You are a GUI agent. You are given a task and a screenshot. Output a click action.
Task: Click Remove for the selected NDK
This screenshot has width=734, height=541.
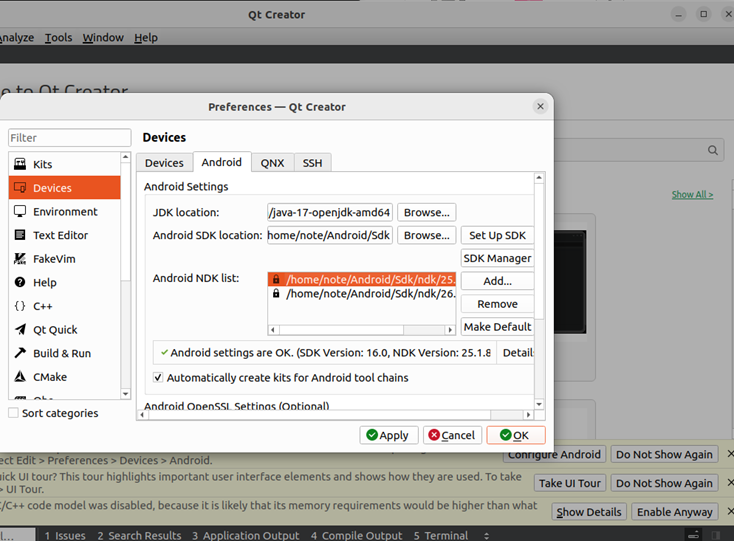497,304
